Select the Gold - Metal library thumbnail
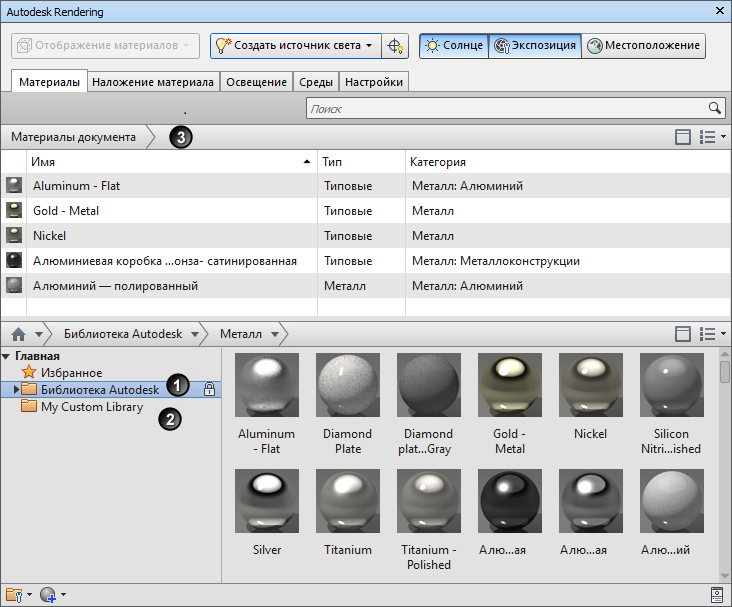Viewport: 732px width, 607px height. pyautogui.click(x=510, y=385)
